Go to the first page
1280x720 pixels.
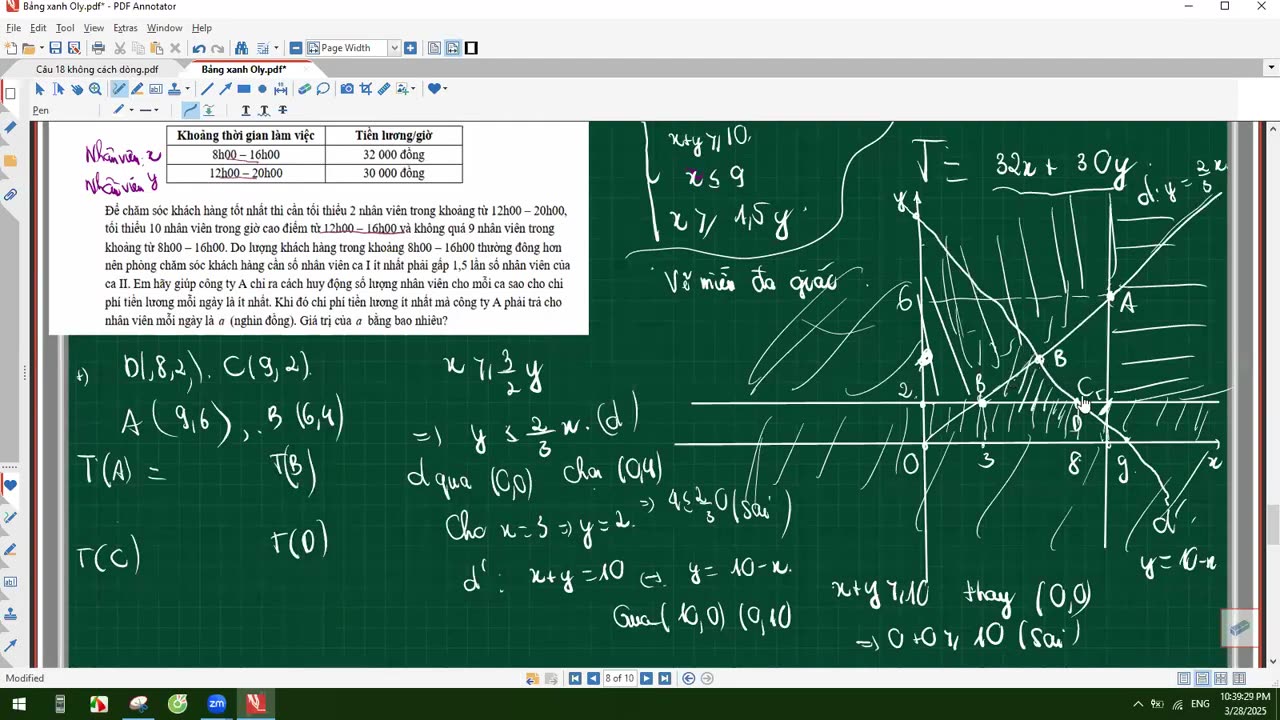click(575, 678)
